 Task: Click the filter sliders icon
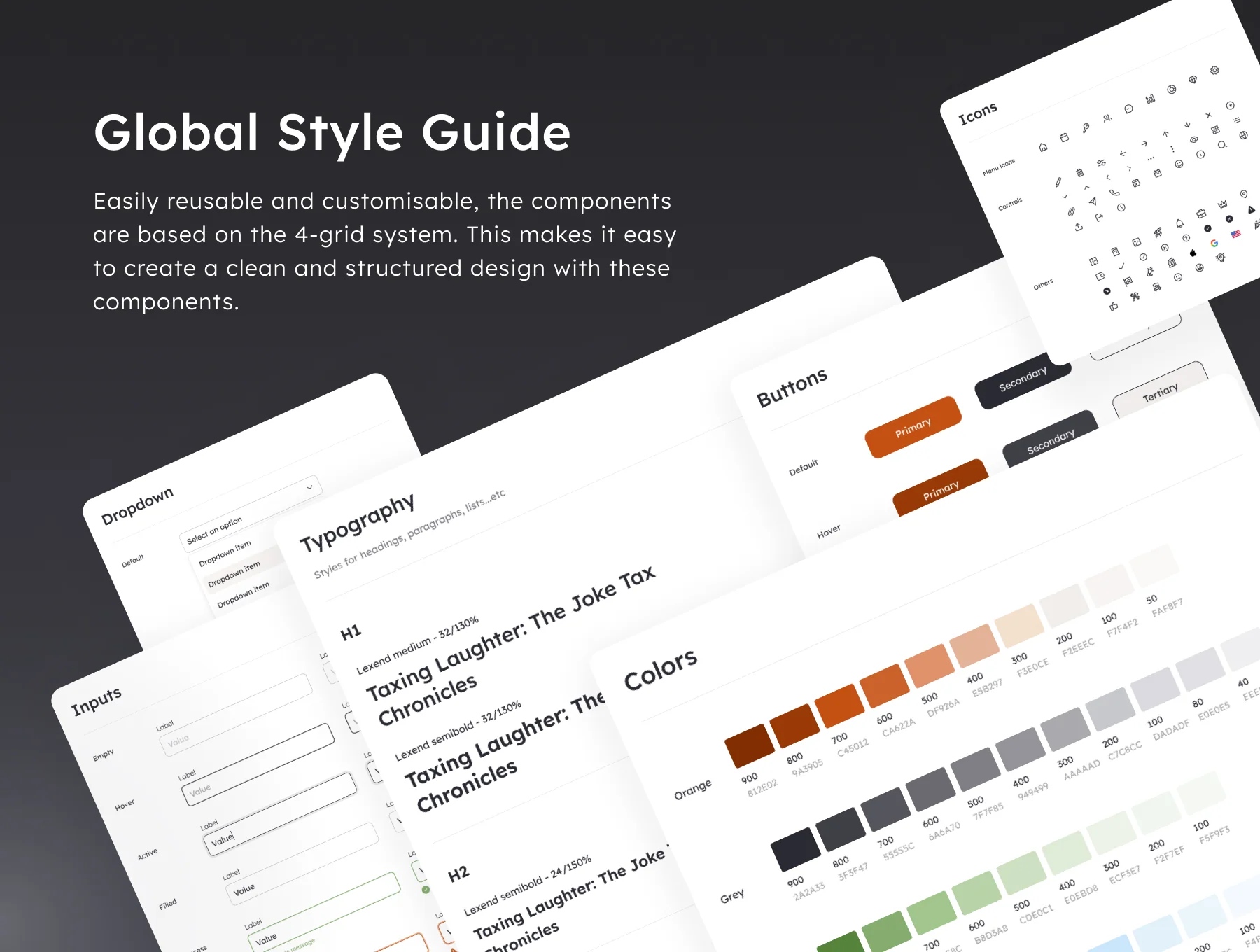[1101, 162]
